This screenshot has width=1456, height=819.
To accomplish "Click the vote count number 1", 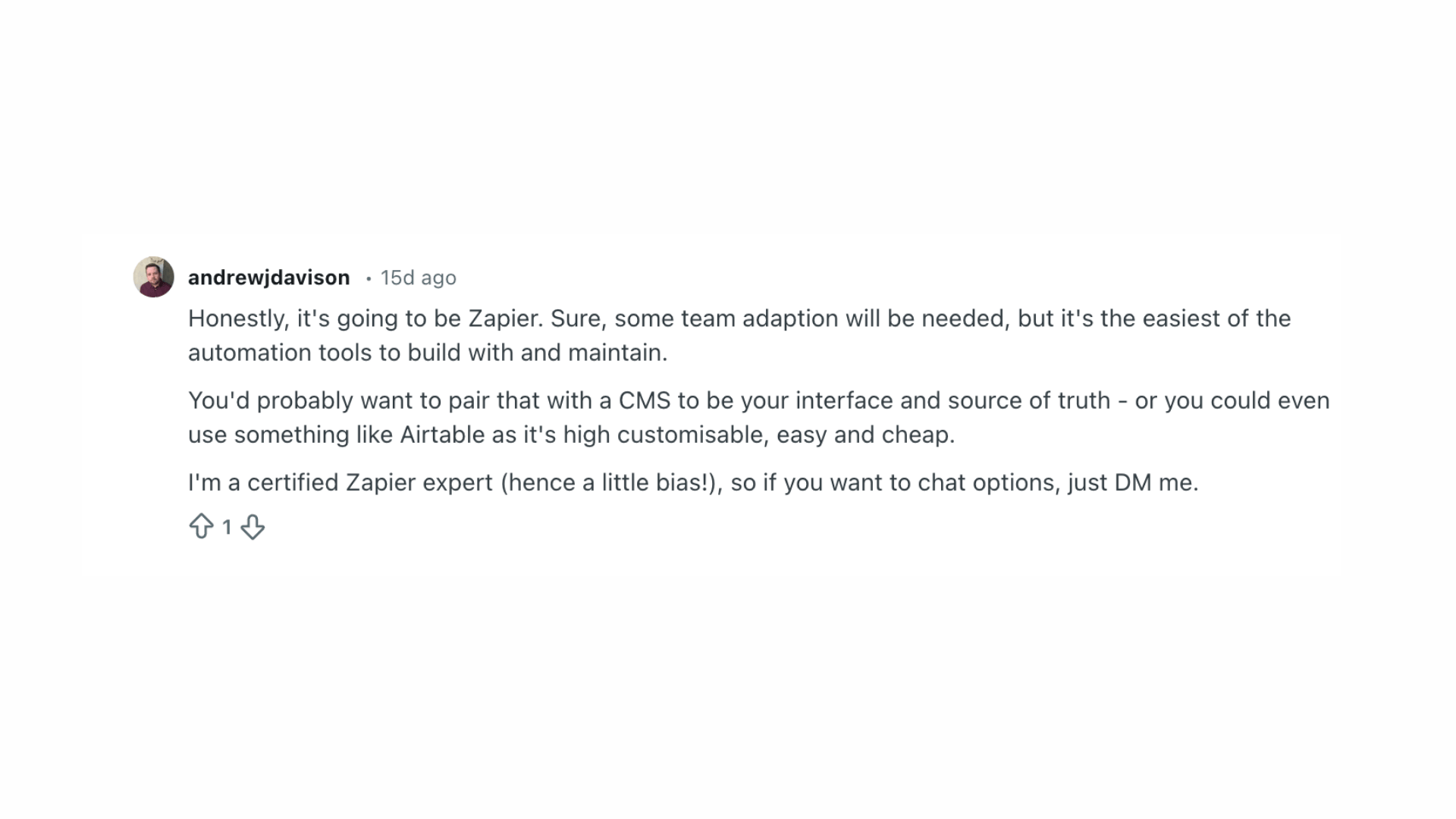I will 227,527.
